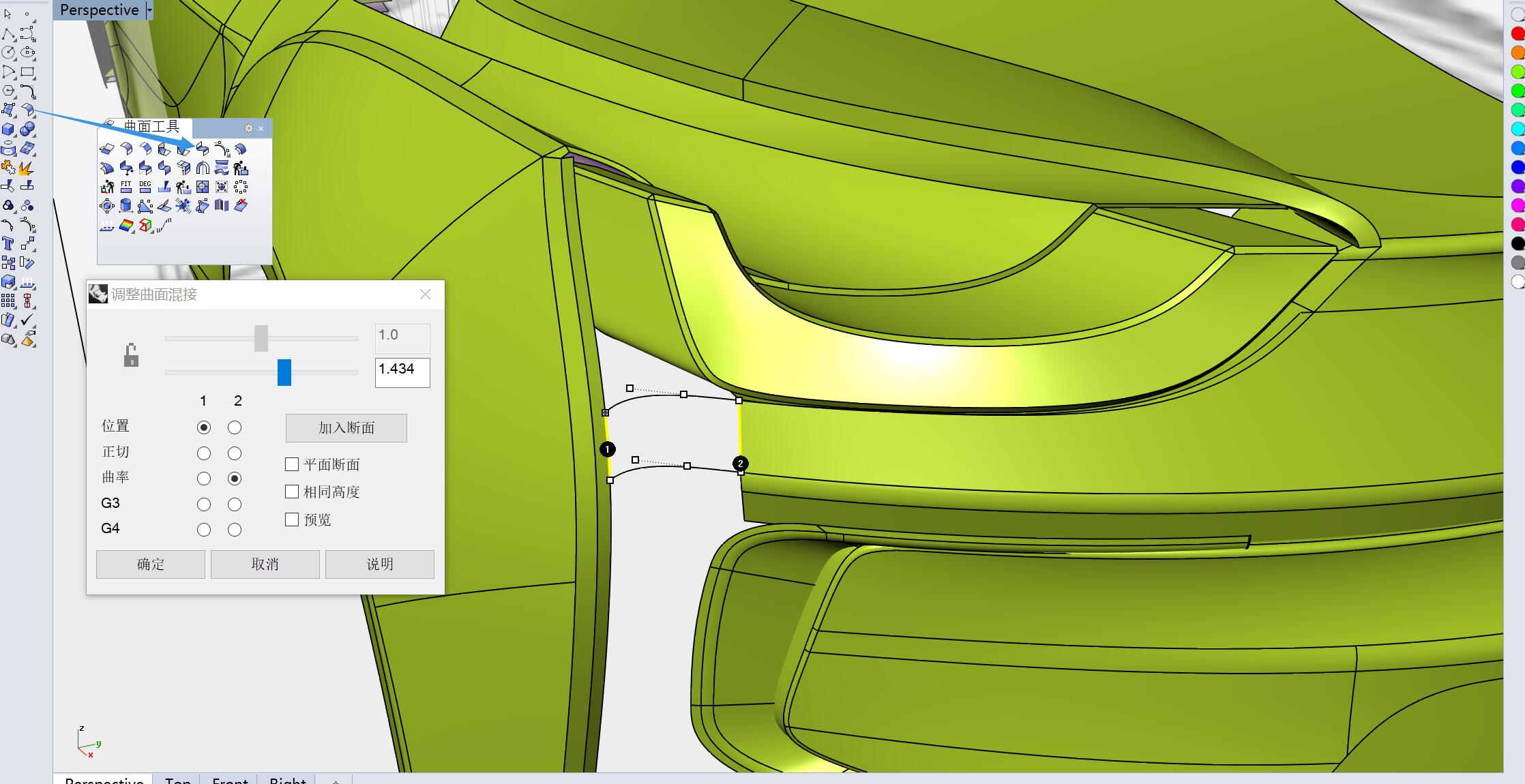Select the Explode tool icon

[27, 168]
